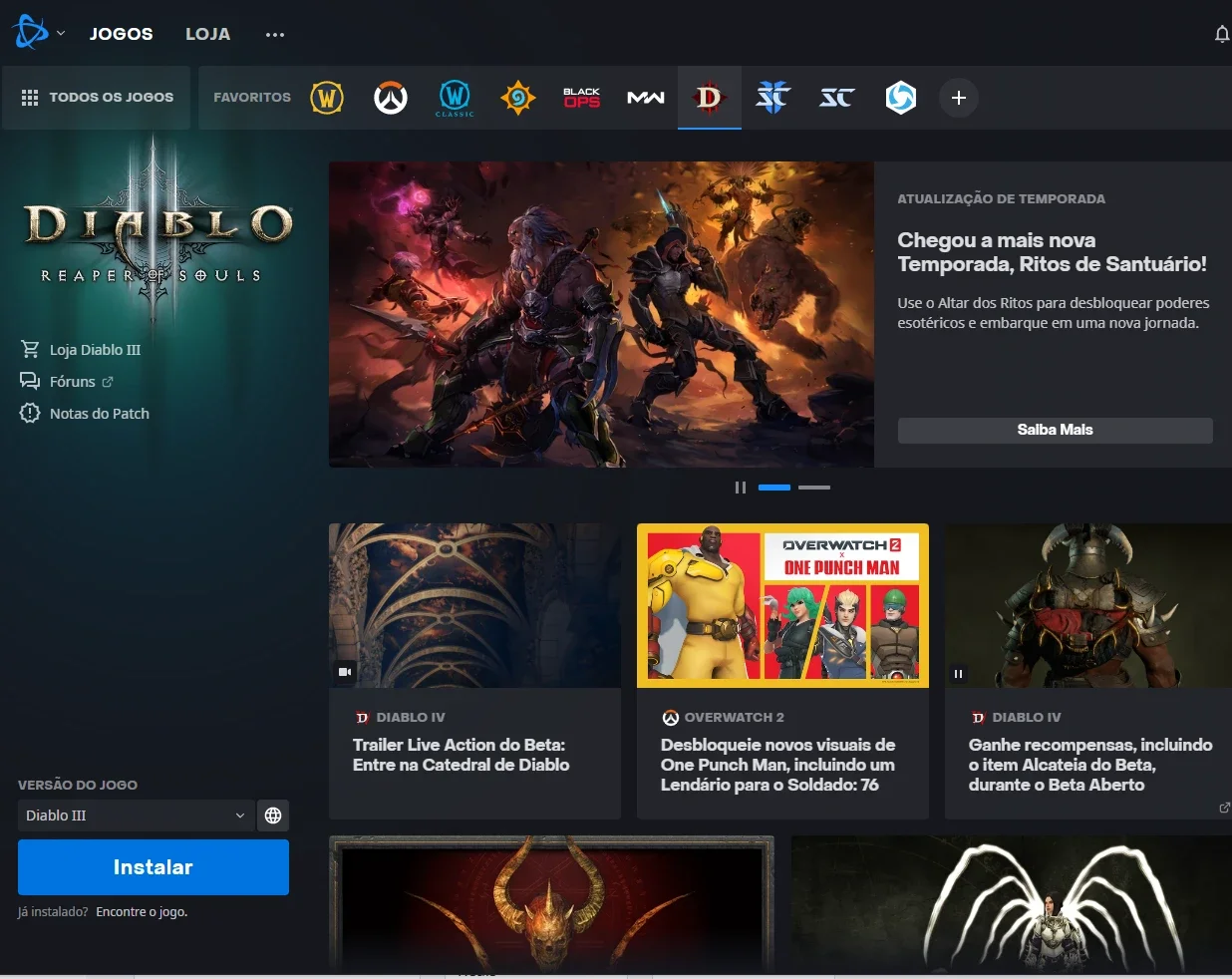Open Ganhe recompensas Beta Aberto article
1232x979 pixels.
click(x=1090, y=765)
